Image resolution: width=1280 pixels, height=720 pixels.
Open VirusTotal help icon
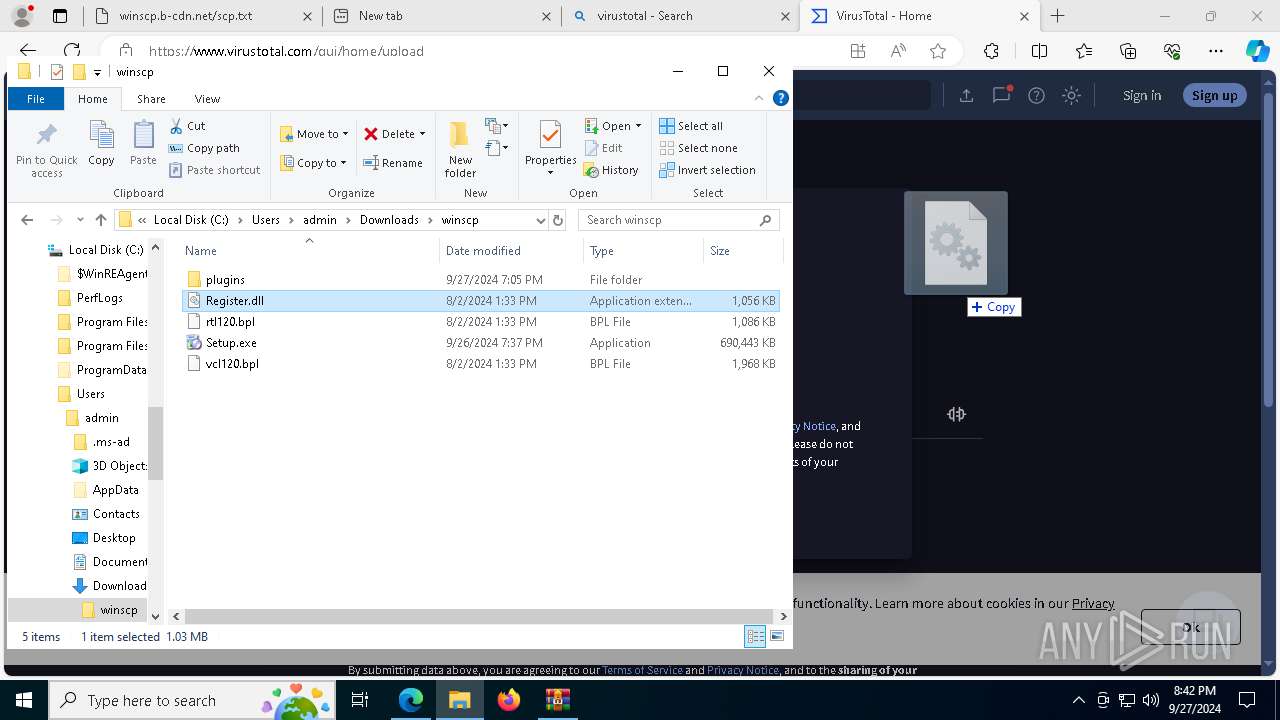1036,95
